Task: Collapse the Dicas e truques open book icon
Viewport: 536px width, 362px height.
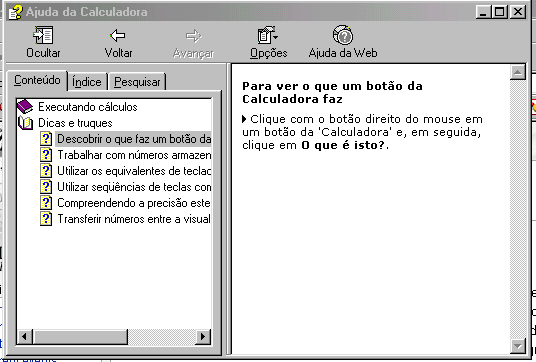Action: pyautogui.click(x=25, y=123)
